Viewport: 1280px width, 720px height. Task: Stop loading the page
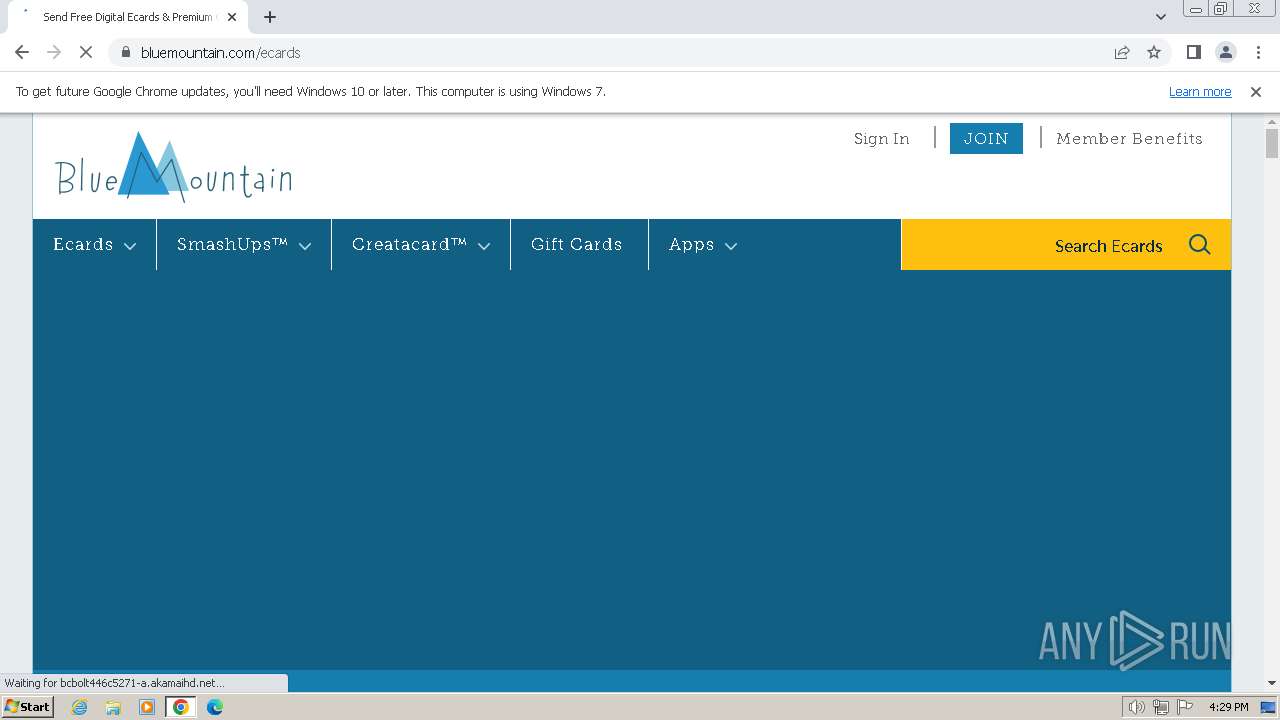86,52
